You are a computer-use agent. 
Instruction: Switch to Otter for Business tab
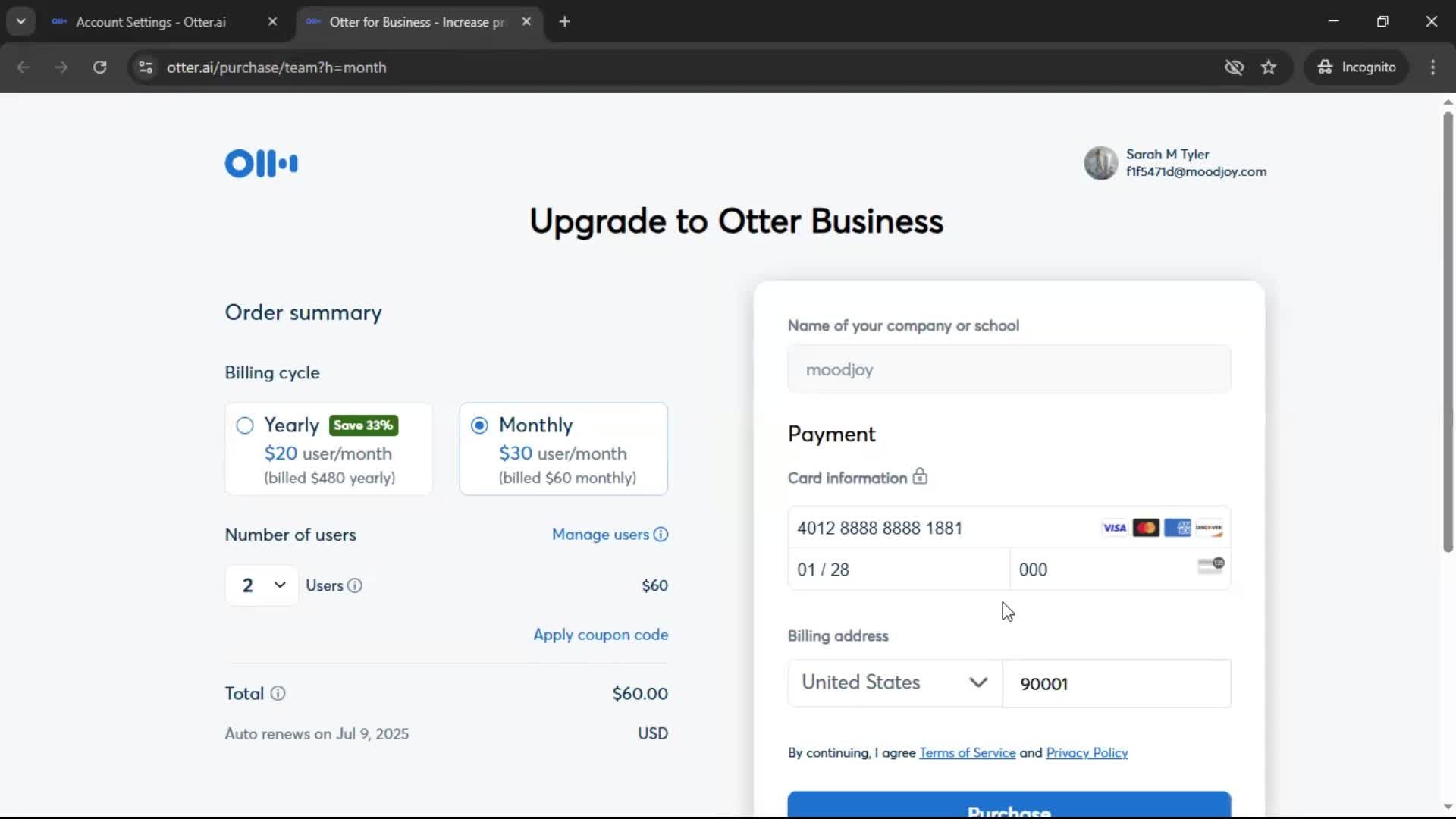click(417, 22)
